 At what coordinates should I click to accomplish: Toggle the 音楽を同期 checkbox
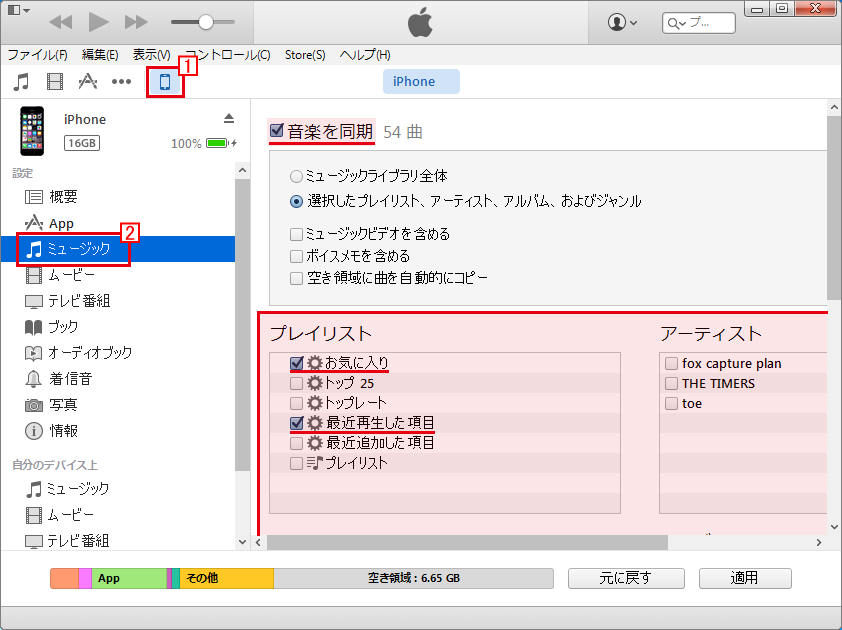point(277,131)
